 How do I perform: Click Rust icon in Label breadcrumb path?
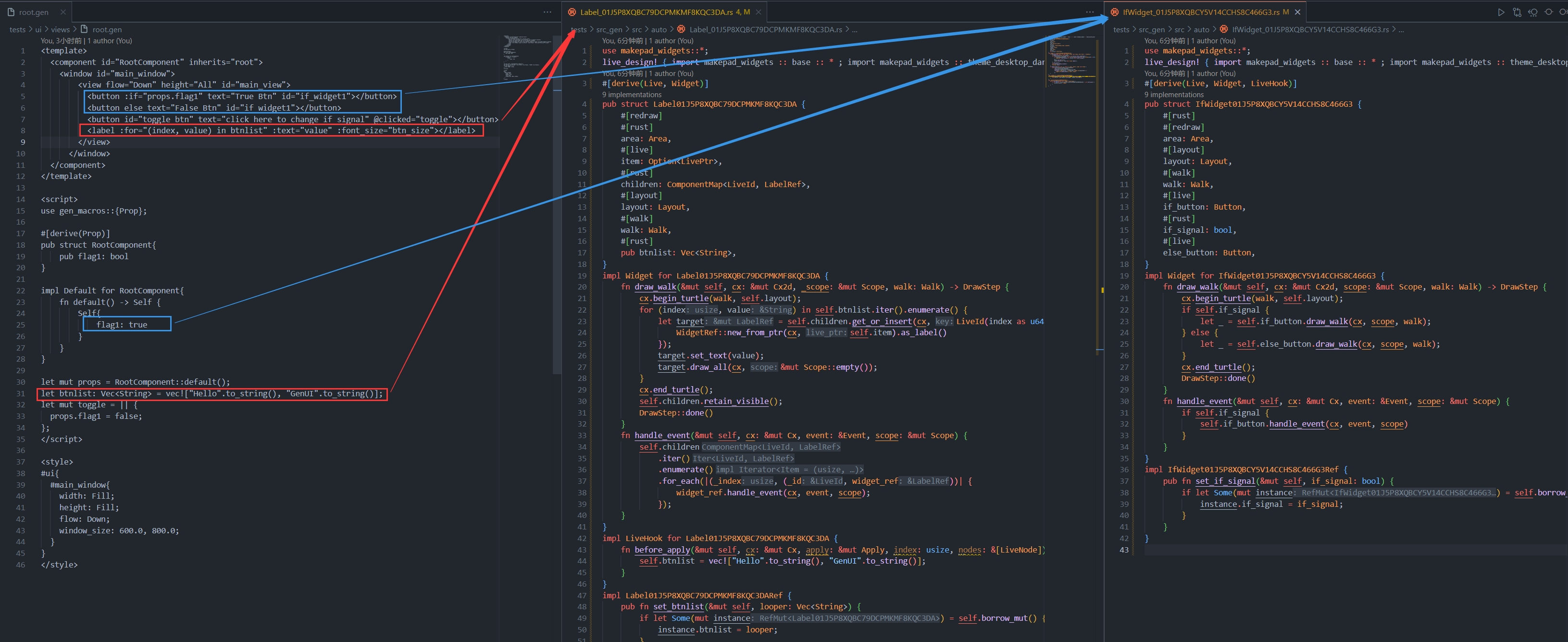pyautogui.click(x=681, y=29)
